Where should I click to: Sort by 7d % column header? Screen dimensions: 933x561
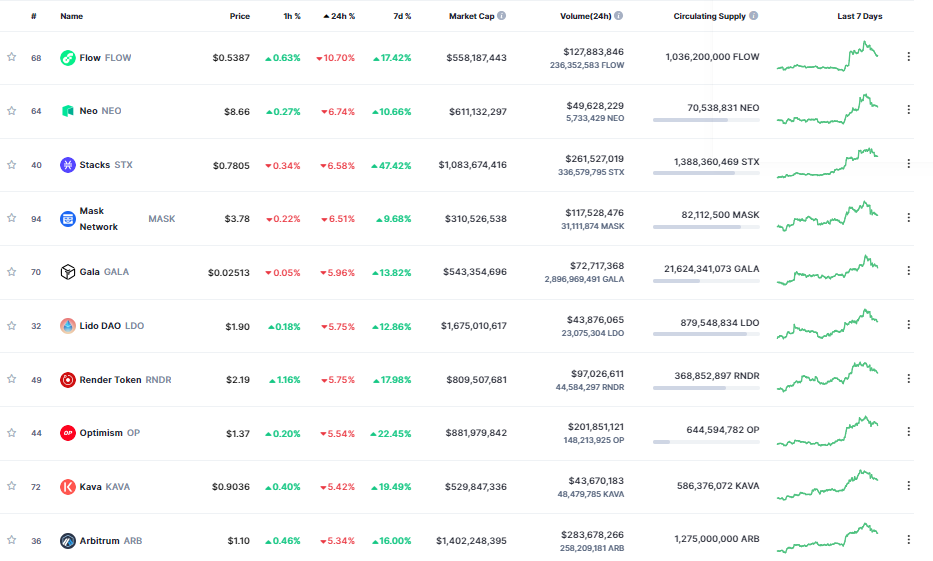(402, 16)
